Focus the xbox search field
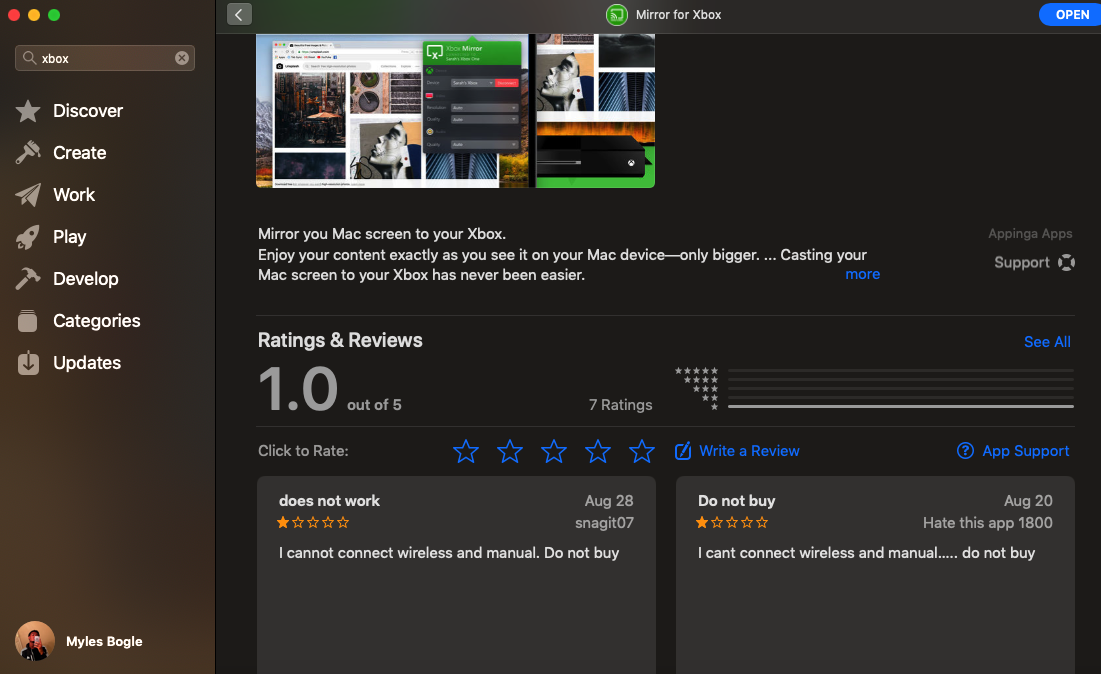The height and width of the screenshot is (674, 1101). coord(105,58)
